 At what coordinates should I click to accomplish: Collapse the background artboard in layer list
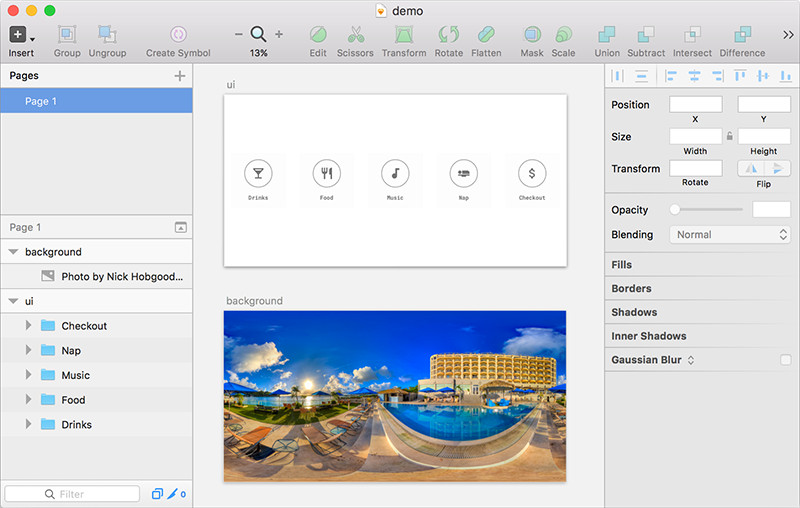point(13,252)
